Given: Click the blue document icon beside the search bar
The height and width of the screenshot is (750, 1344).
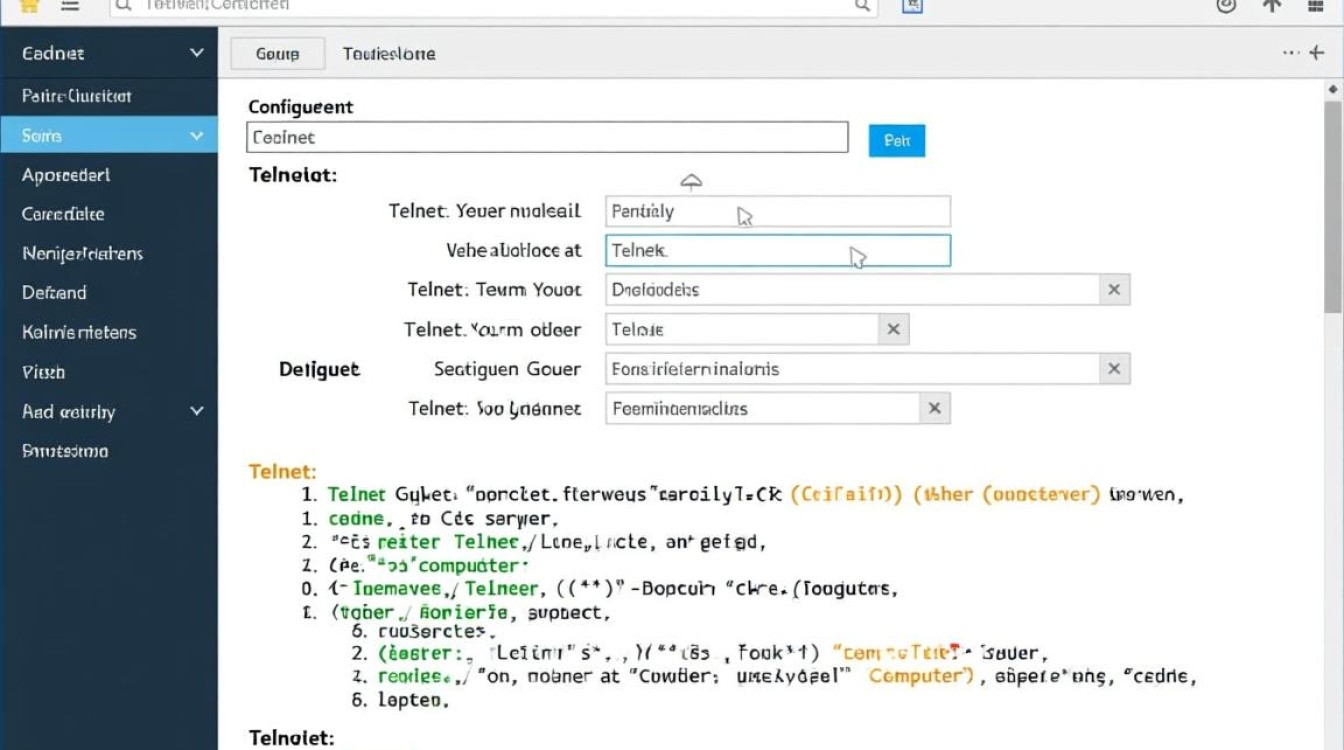Looking at the screenshot, I should [x=911, y=6].
